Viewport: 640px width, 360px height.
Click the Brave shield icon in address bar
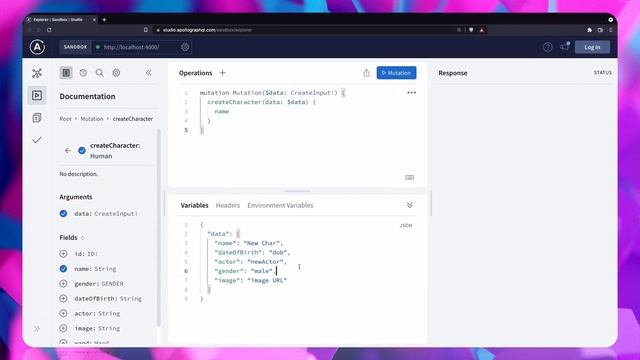pyautogui.click(x=471, y=30)
